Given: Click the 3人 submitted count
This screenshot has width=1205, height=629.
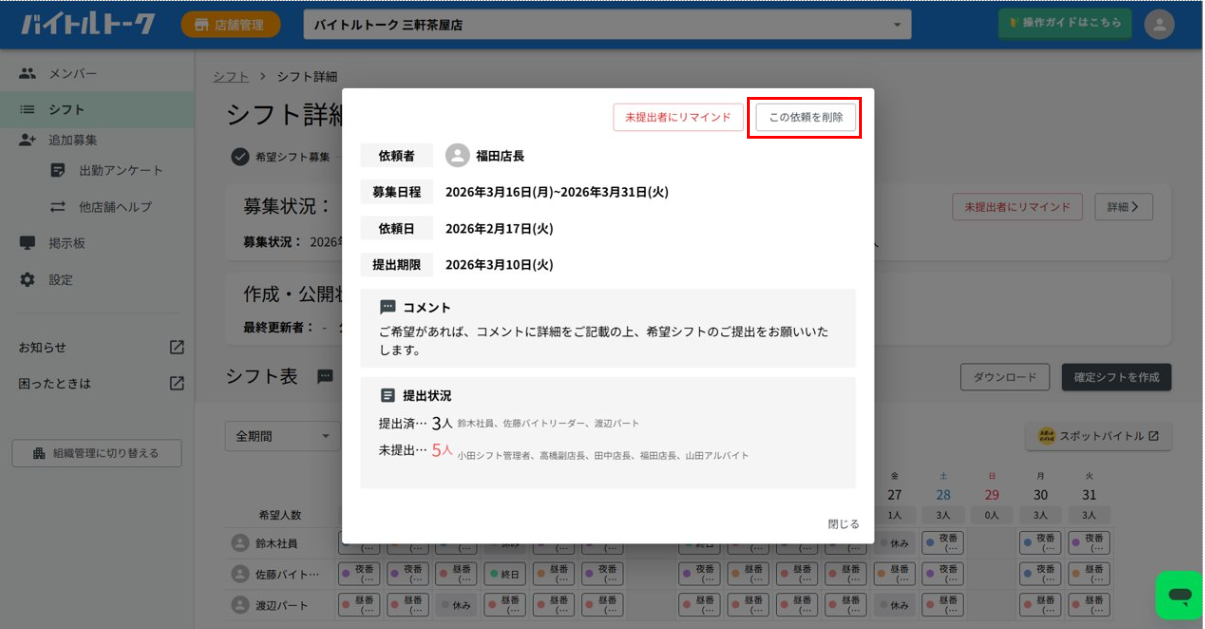Looking at the screenshot, I should [x=443, y=423].
